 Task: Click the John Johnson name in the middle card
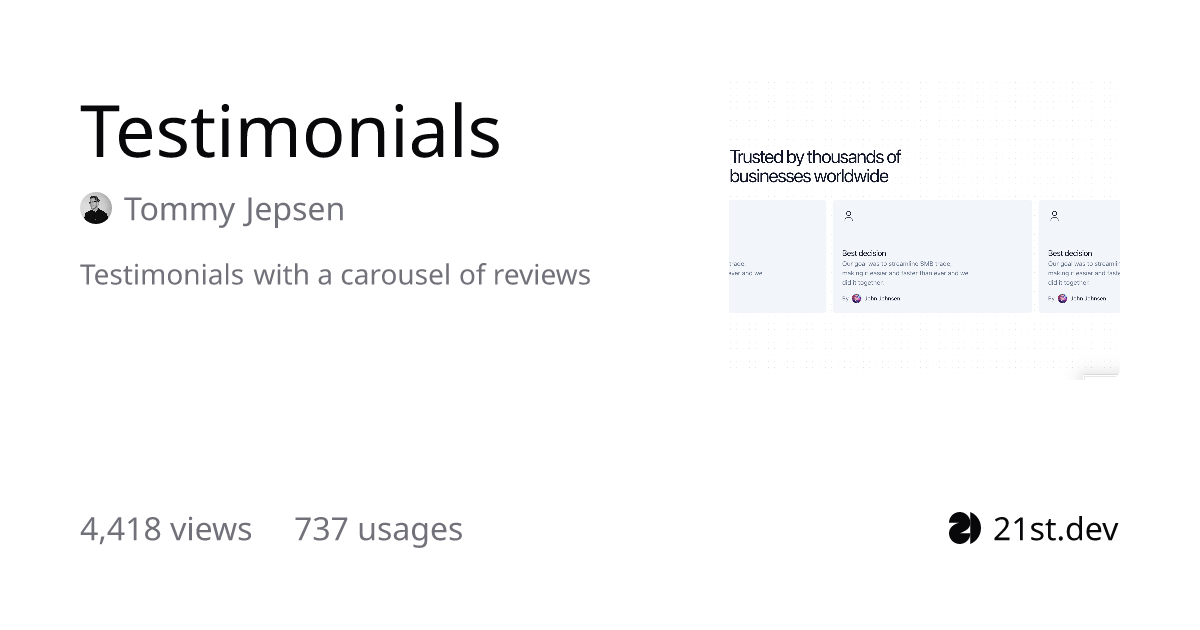[x=882, y=298]
